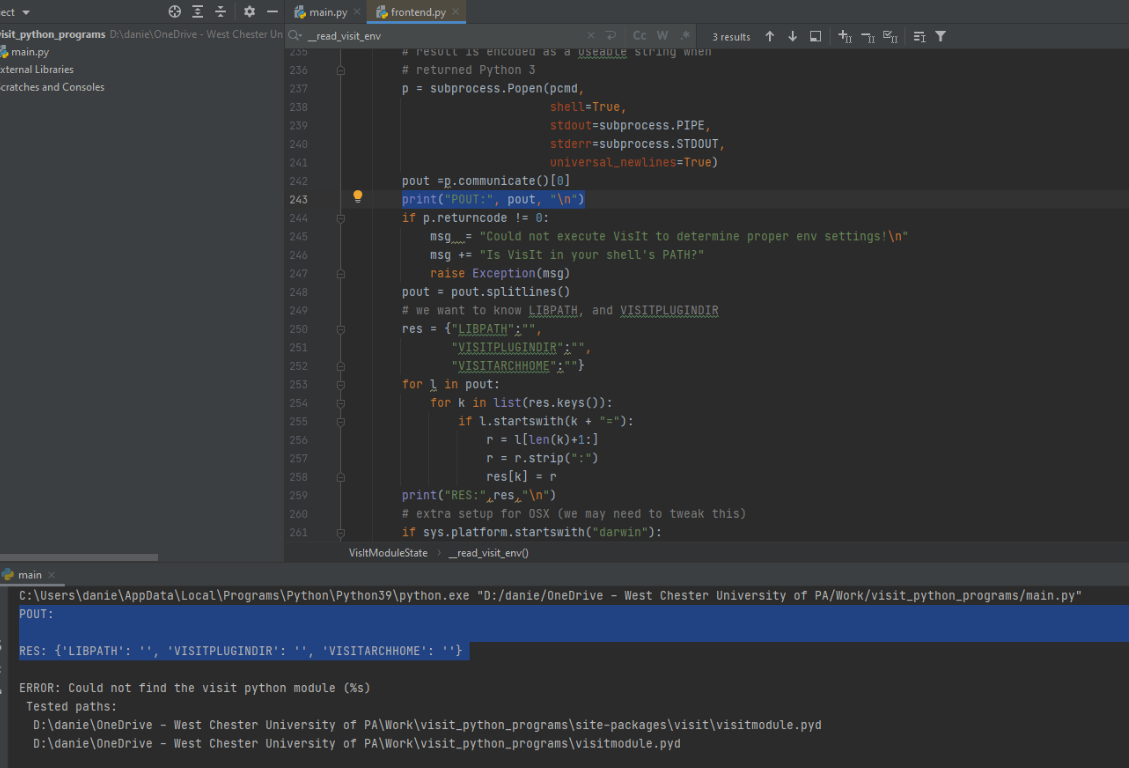Click the site-packages visitmodule.pyd path line
The height and width of the screenshot is (768, 1129).
tap(427, 725)
